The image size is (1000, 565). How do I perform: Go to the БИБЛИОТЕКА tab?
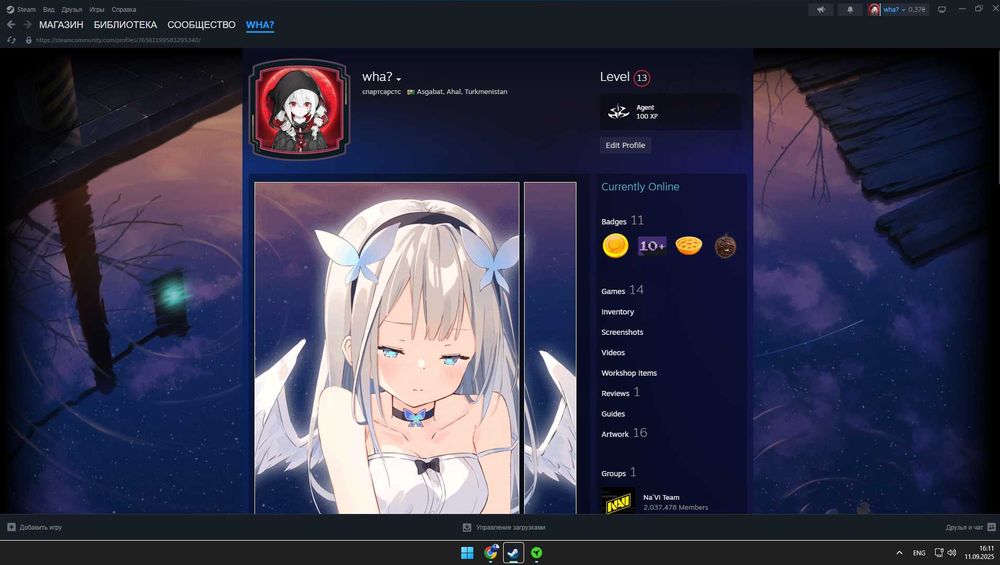(x=125, y=25)
